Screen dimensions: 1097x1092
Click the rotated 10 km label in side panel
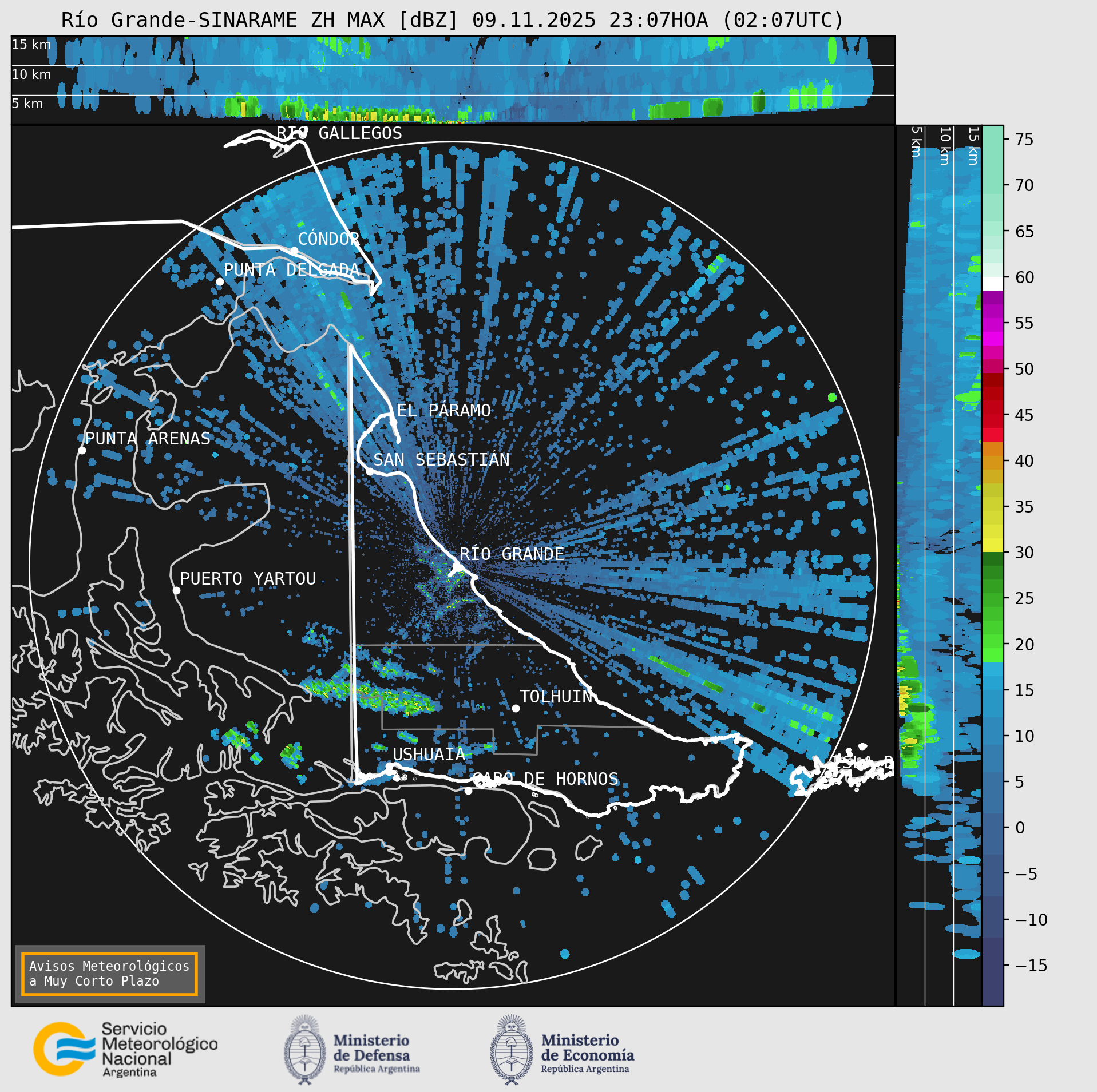coord(945,146)
